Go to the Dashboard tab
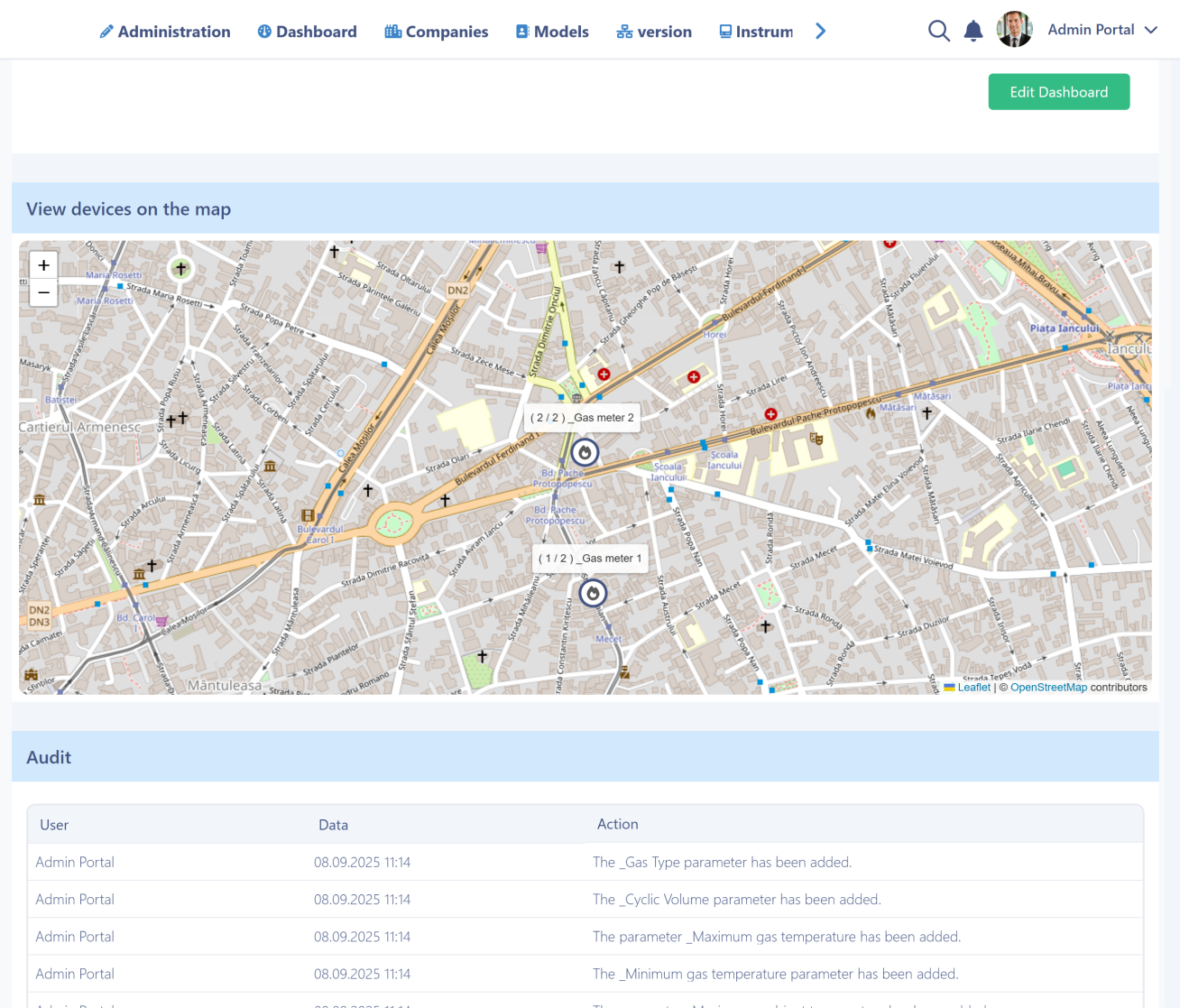The image size is (1180, 1008). pyautogui.click(x=307, y=32)
